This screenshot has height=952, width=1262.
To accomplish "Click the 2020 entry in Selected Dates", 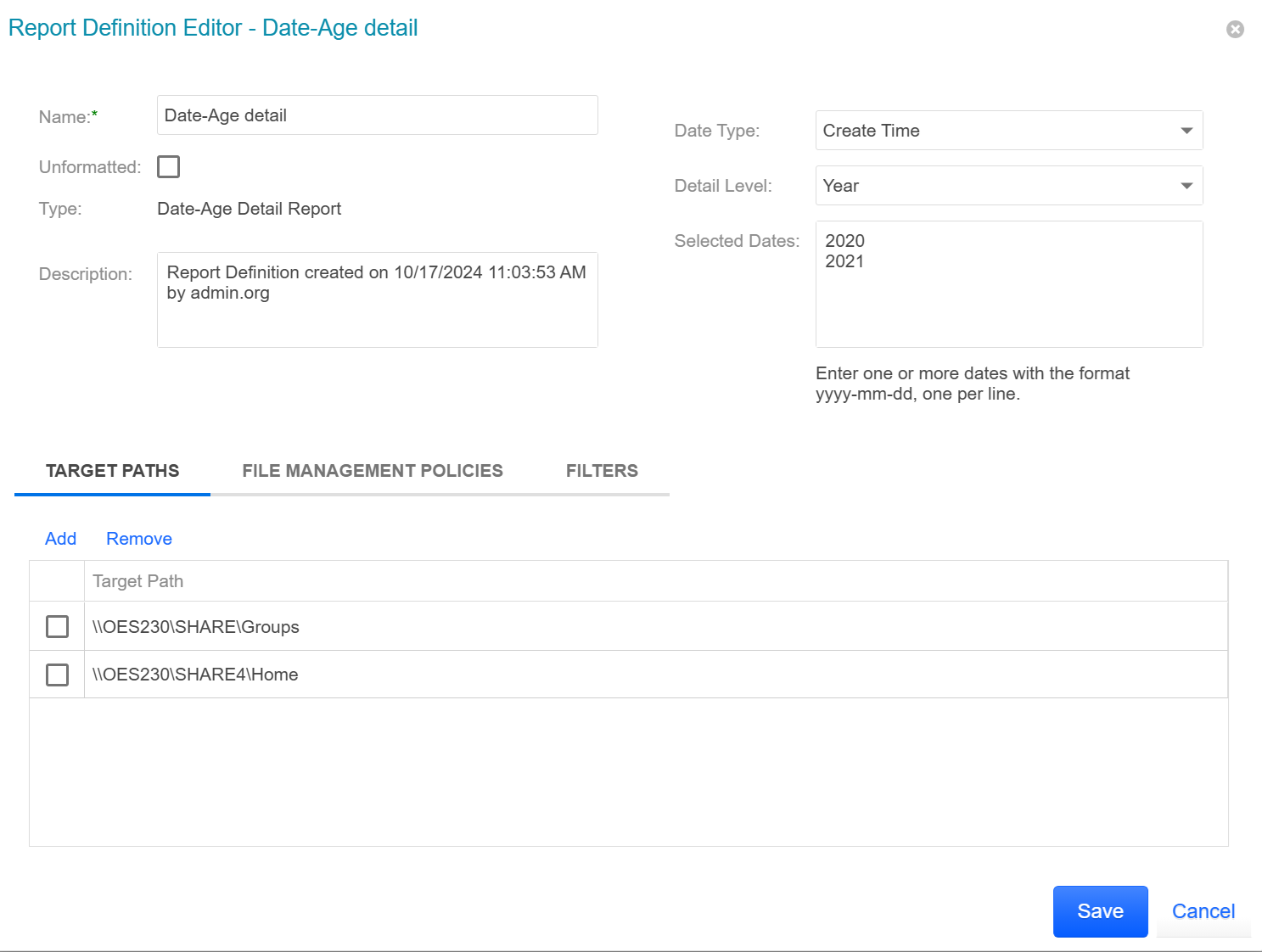I will click(844, 241).
